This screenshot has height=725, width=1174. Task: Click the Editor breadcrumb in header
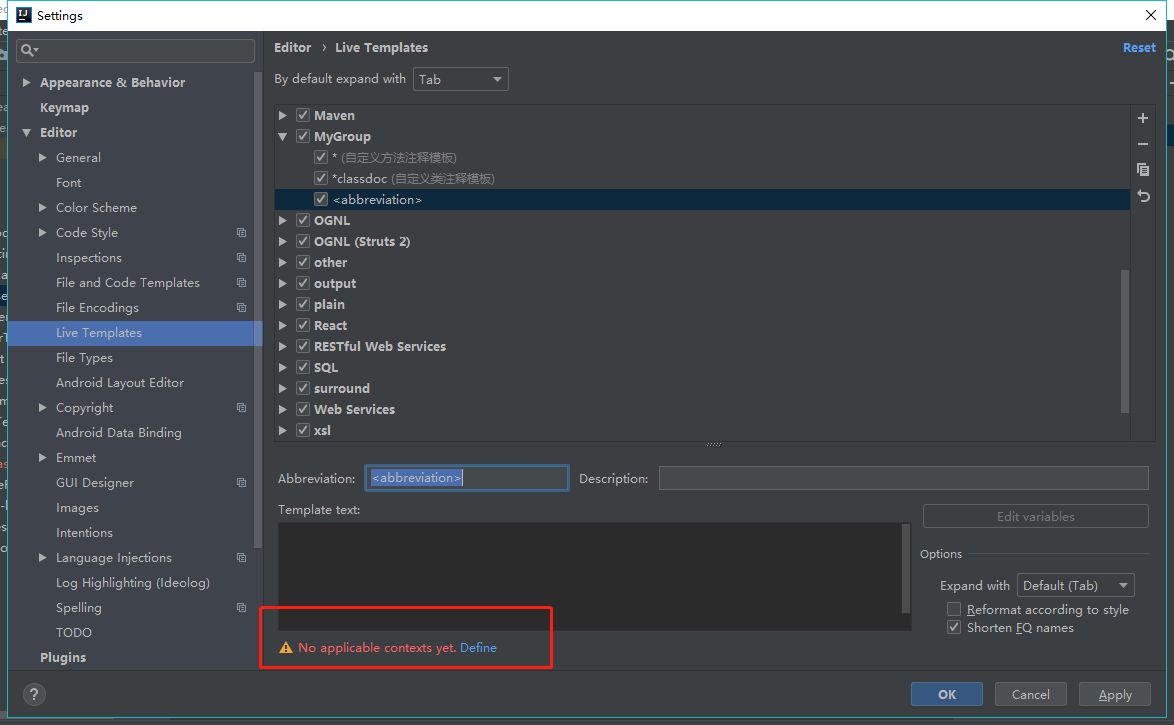293,47
